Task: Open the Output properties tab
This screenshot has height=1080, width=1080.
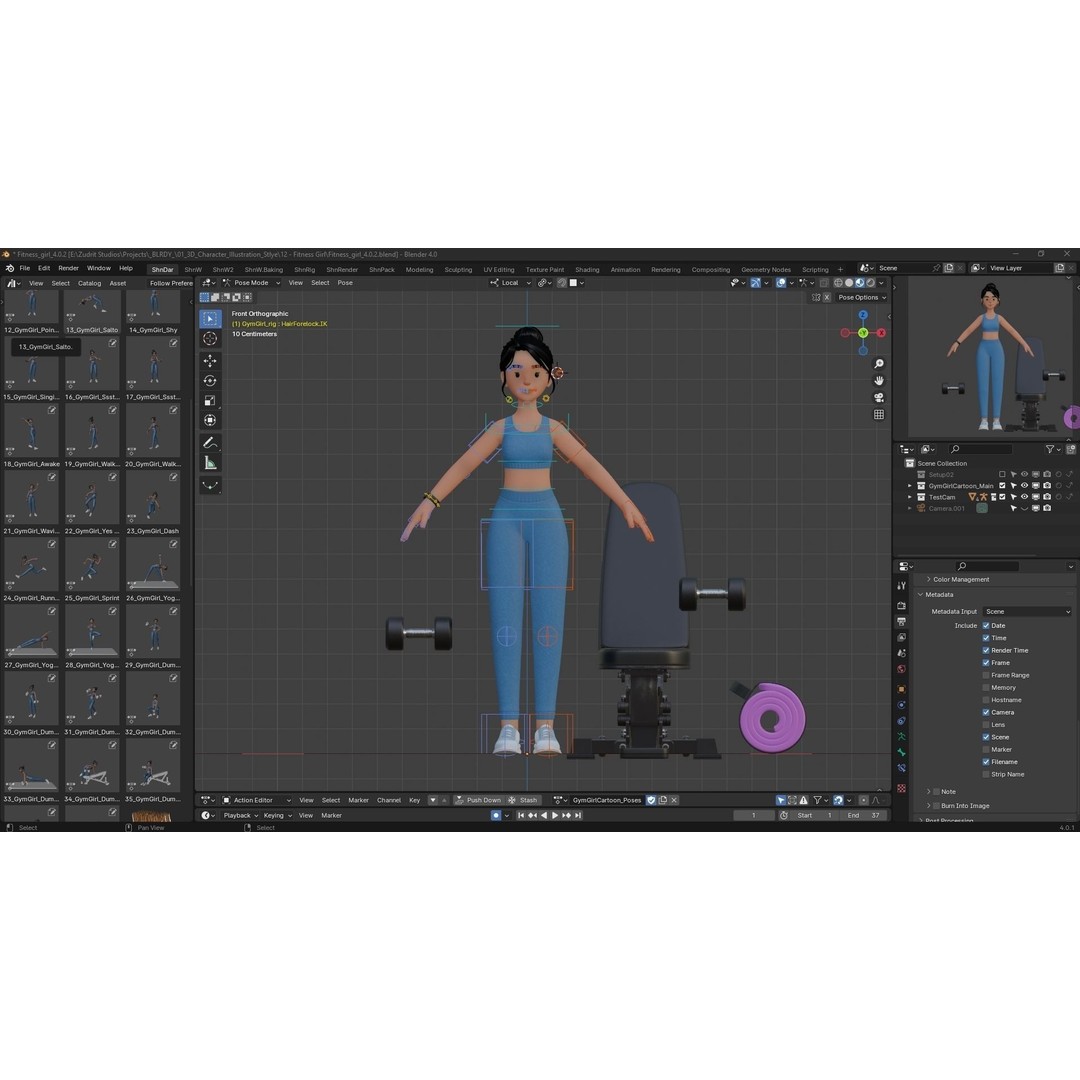Action: (x=902, y=621)
